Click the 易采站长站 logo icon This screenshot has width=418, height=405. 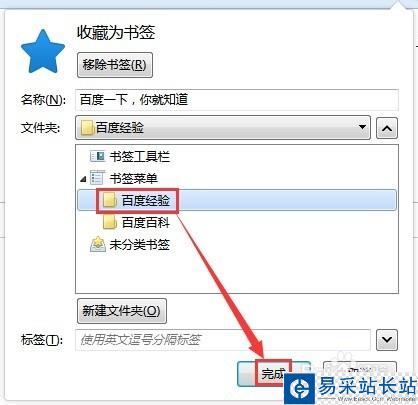(299, 388)
